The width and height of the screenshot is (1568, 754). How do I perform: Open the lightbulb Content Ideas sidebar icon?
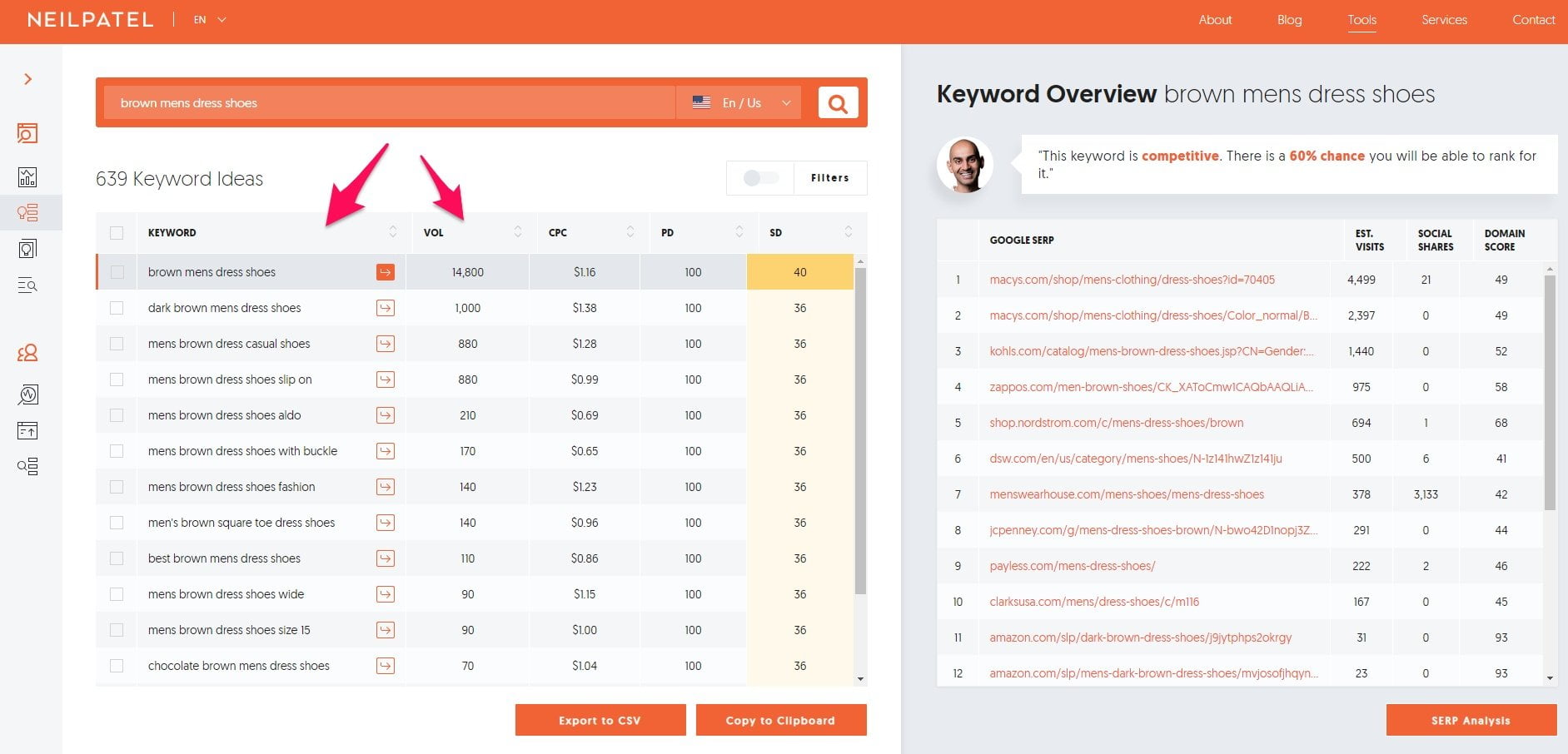[27, 249]
